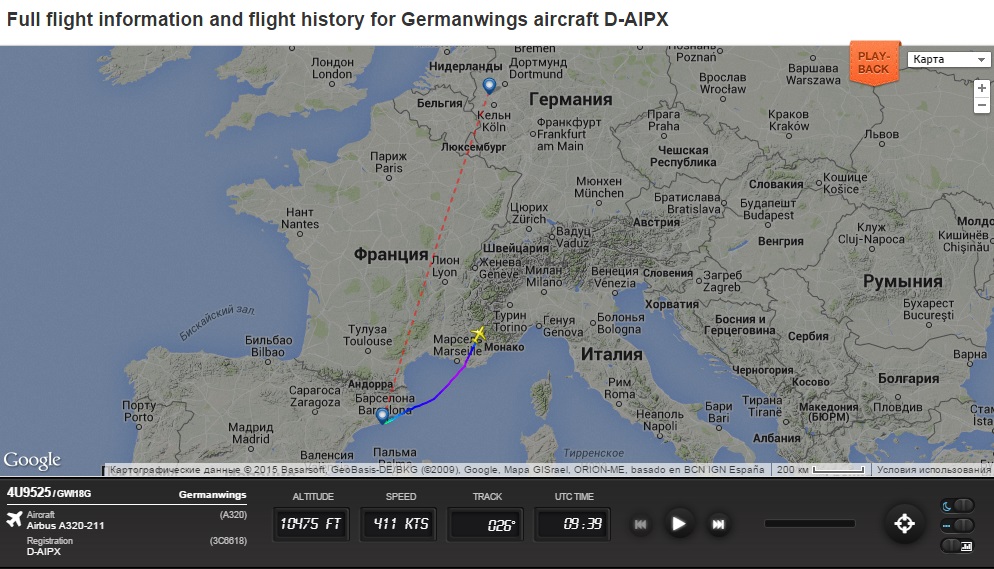Image resolution: width=994 pixels, height=569 pixels.
Task: Click the 200 км map scale indicator
Action: pyautogui.click(x=820, y=470)
